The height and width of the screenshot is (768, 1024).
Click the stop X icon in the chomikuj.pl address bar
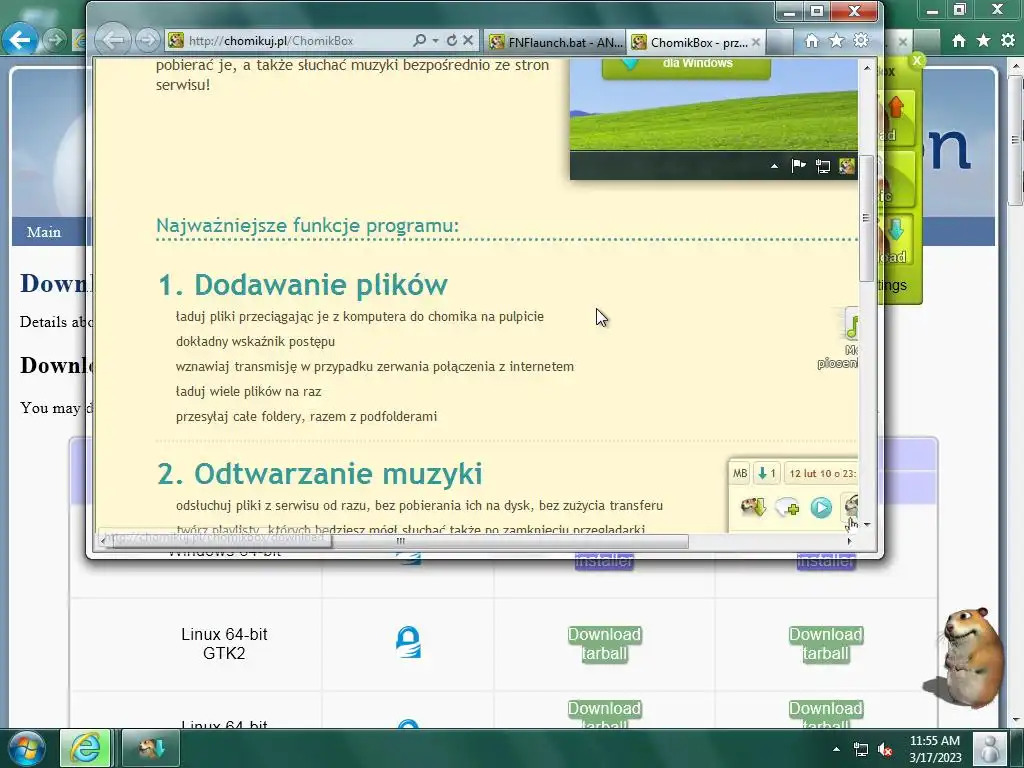pos(468,40)
